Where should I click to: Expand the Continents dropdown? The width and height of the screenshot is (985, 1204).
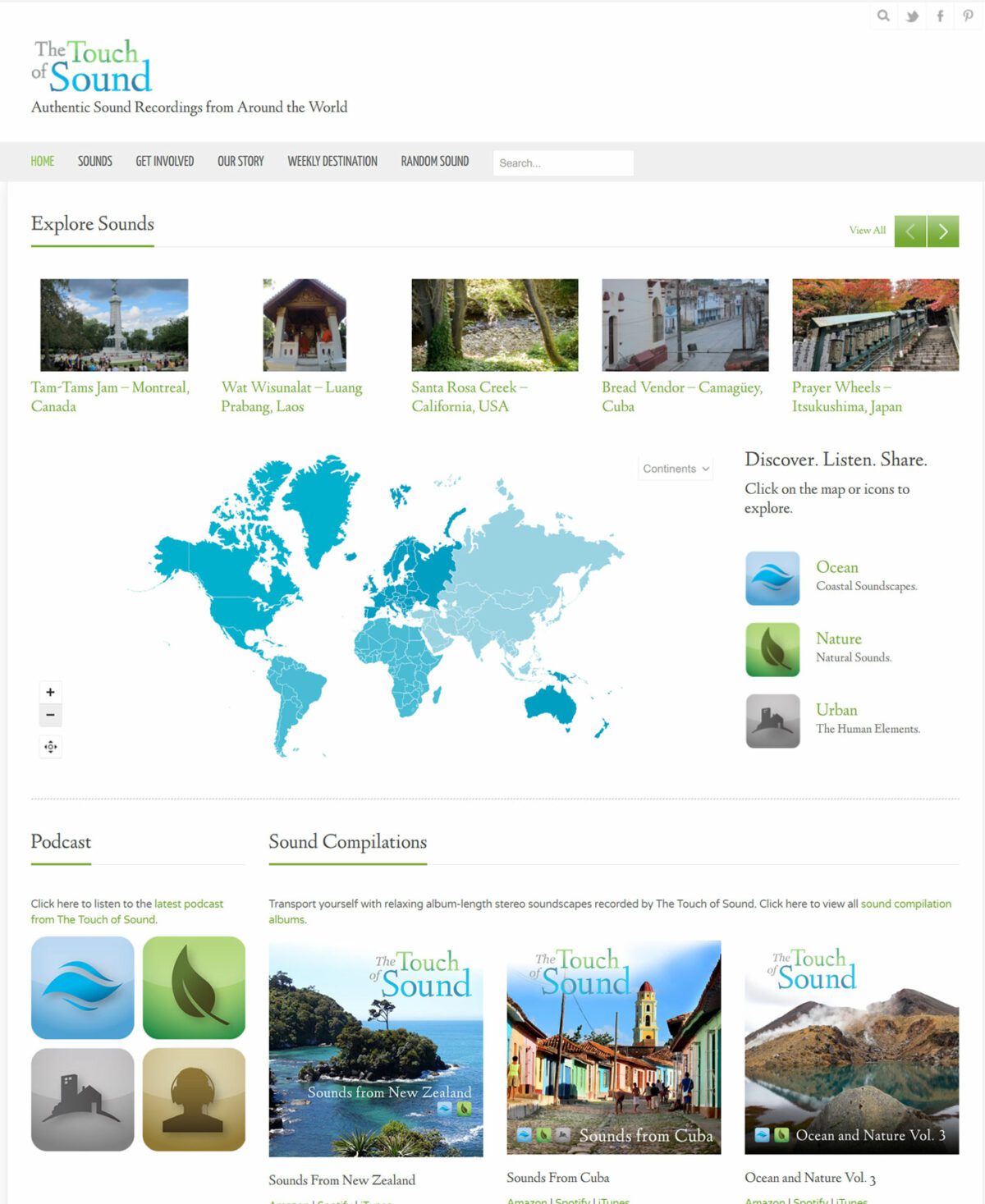coord(676,469)
